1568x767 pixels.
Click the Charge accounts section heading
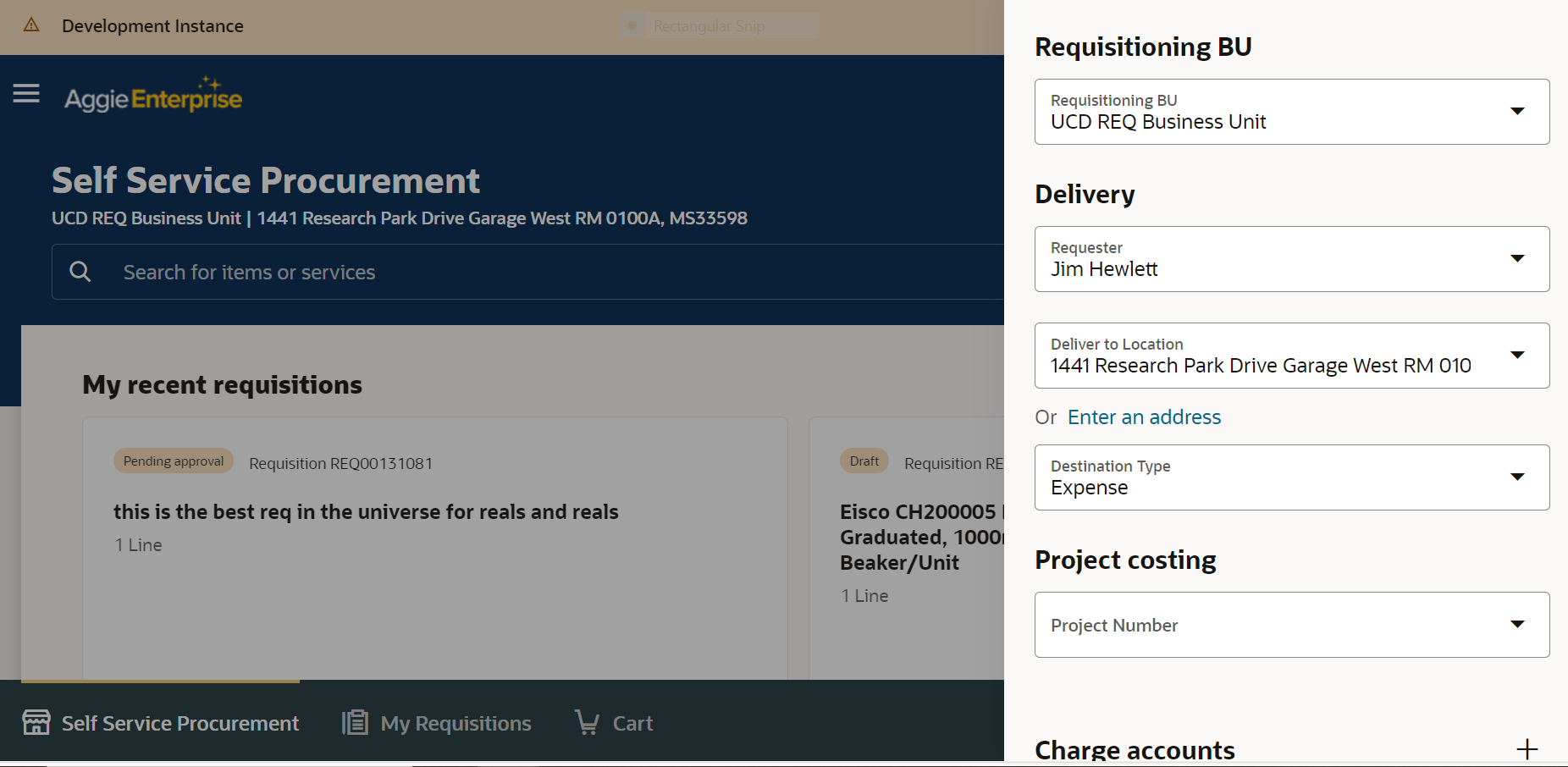(x=1135, y=750)
